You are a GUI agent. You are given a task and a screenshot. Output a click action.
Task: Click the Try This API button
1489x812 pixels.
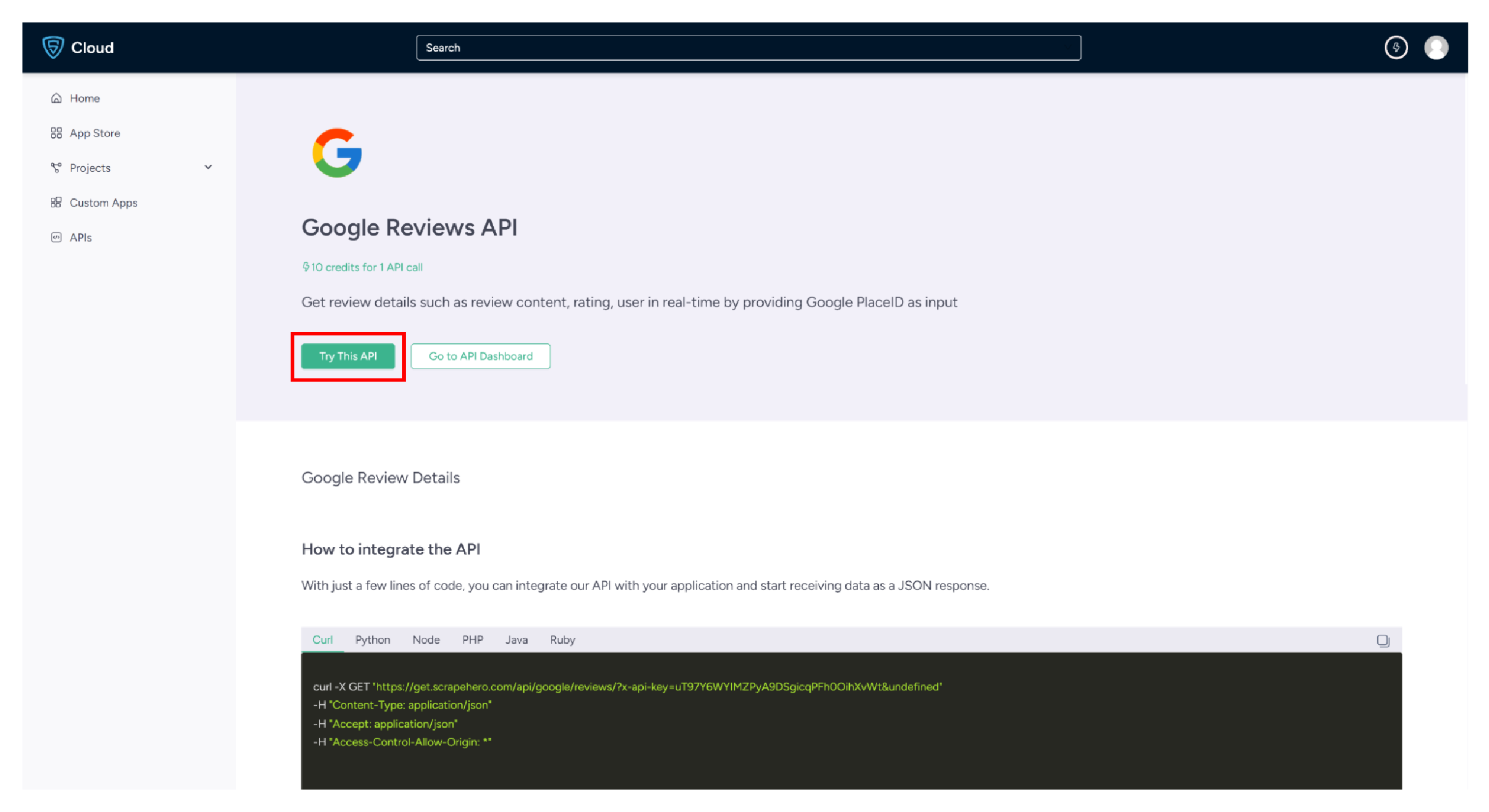tap(349, 356)
